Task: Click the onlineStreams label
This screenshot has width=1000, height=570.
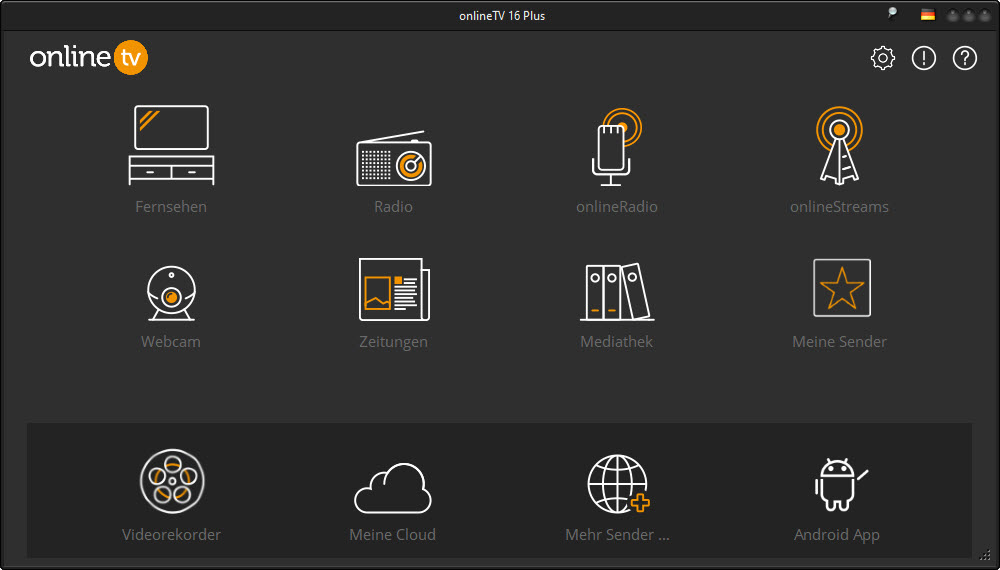Action: pos(839,207)
